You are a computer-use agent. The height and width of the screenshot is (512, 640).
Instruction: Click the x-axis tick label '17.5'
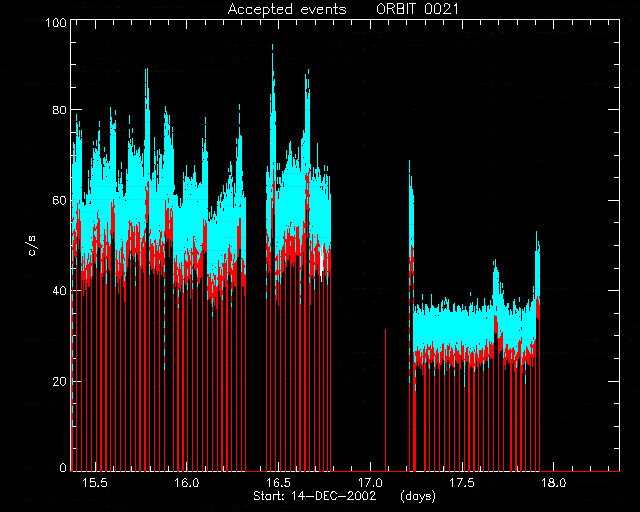click(x=462, y=483)
